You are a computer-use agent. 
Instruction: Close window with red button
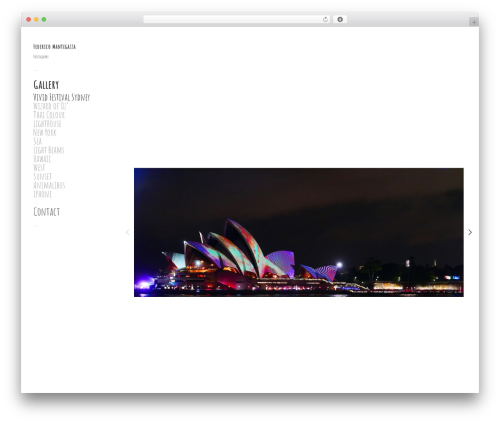pos(29,19)
